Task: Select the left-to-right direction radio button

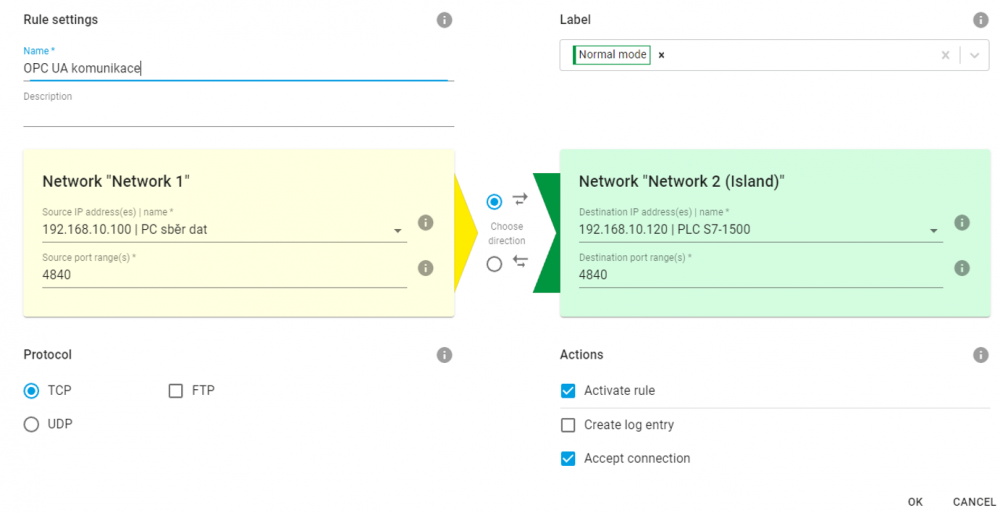Action: point(494,202)
